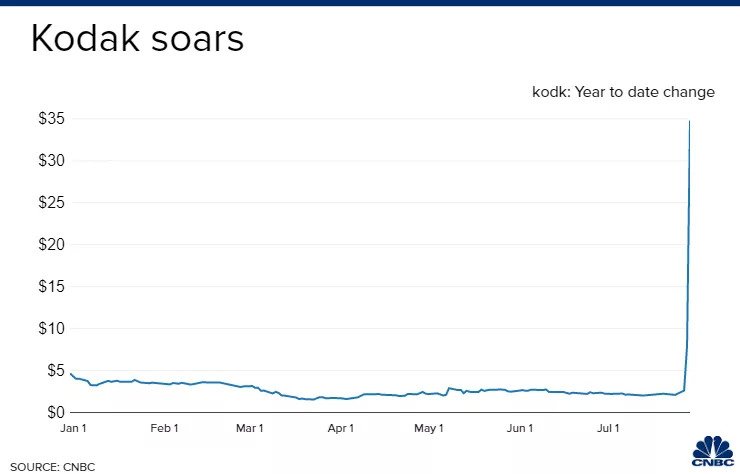Click the $15 y-axis label
Screen dimensions: 740x474
click(x=52, y=287)
